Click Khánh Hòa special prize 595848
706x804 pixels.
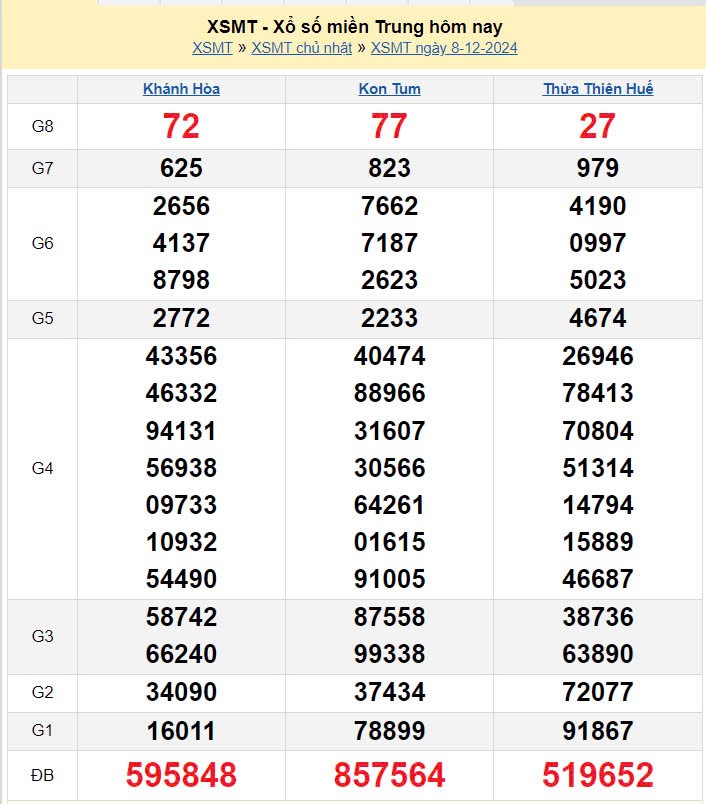pos(181,774)
